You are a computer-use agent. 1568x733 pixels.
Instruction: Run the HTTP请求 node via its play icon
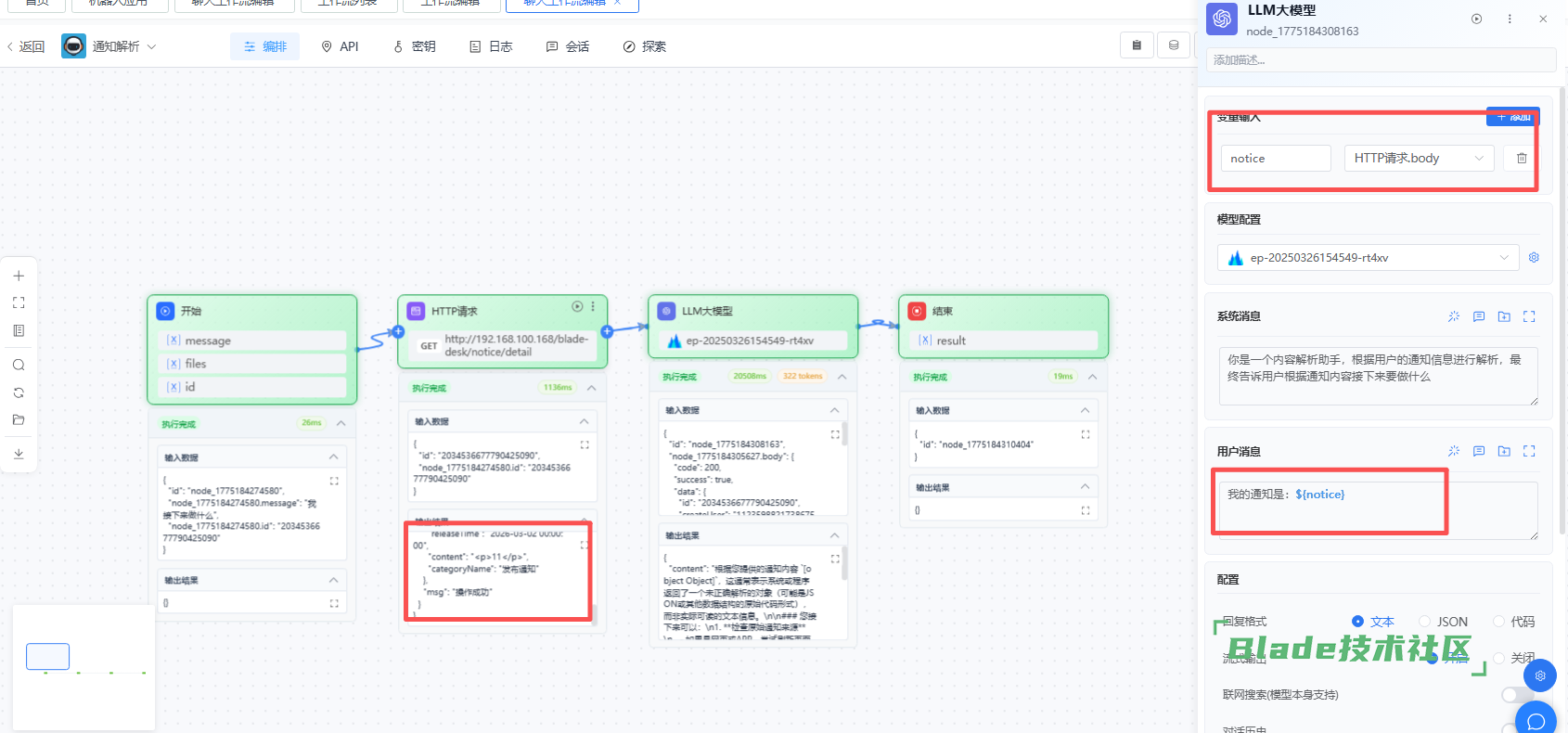(577, 306)
